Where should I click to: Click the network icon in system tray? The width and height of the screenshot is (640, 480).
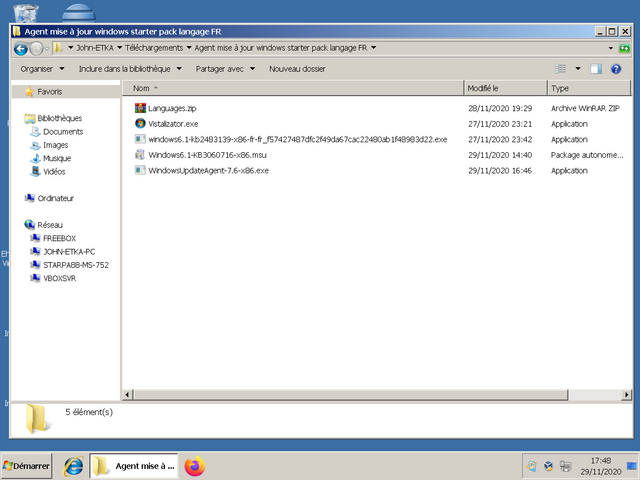click(565, 466)
